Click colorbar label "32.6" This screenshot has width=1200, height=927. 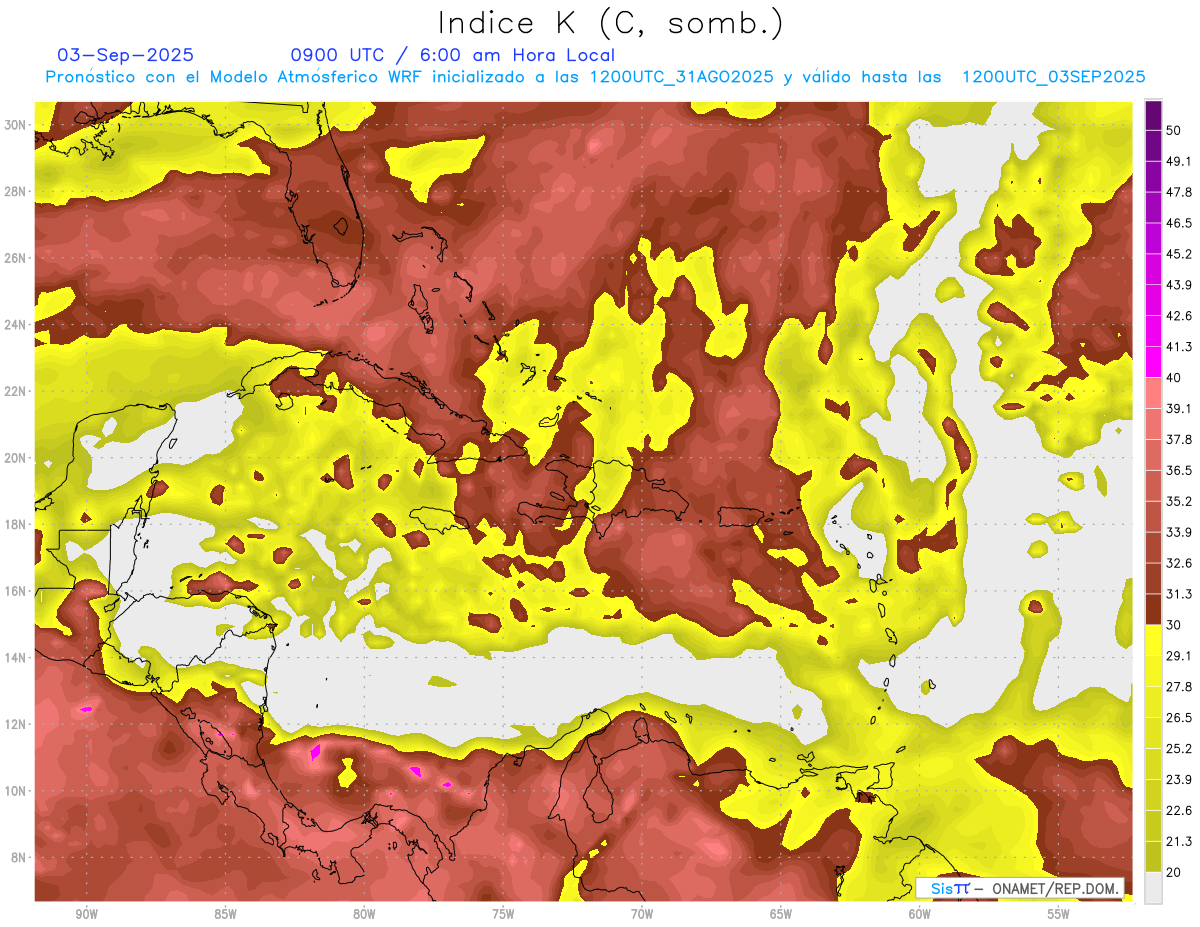click(1179, 563)
